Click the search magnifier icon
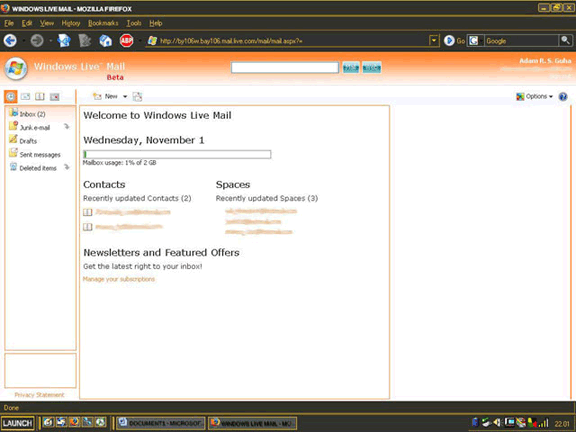 click(565, 40)
